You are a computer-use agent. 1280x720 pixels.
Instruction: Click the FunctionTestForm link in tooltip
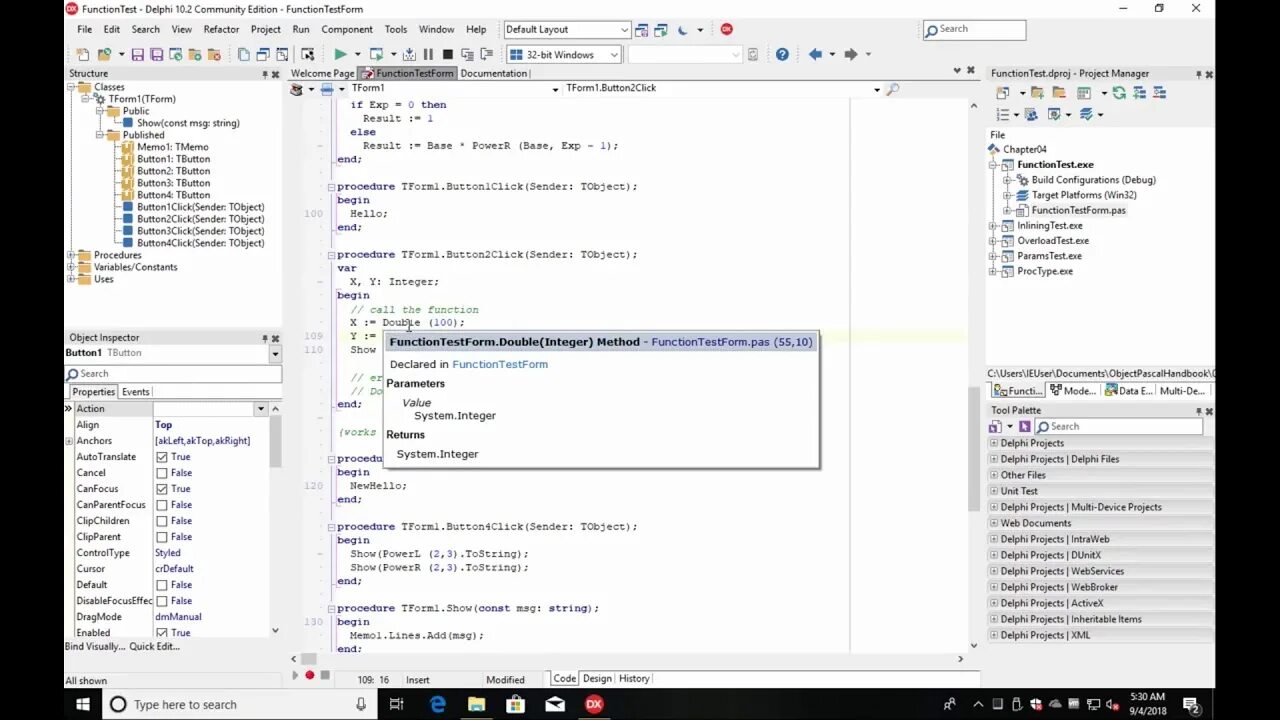(500, 364)
